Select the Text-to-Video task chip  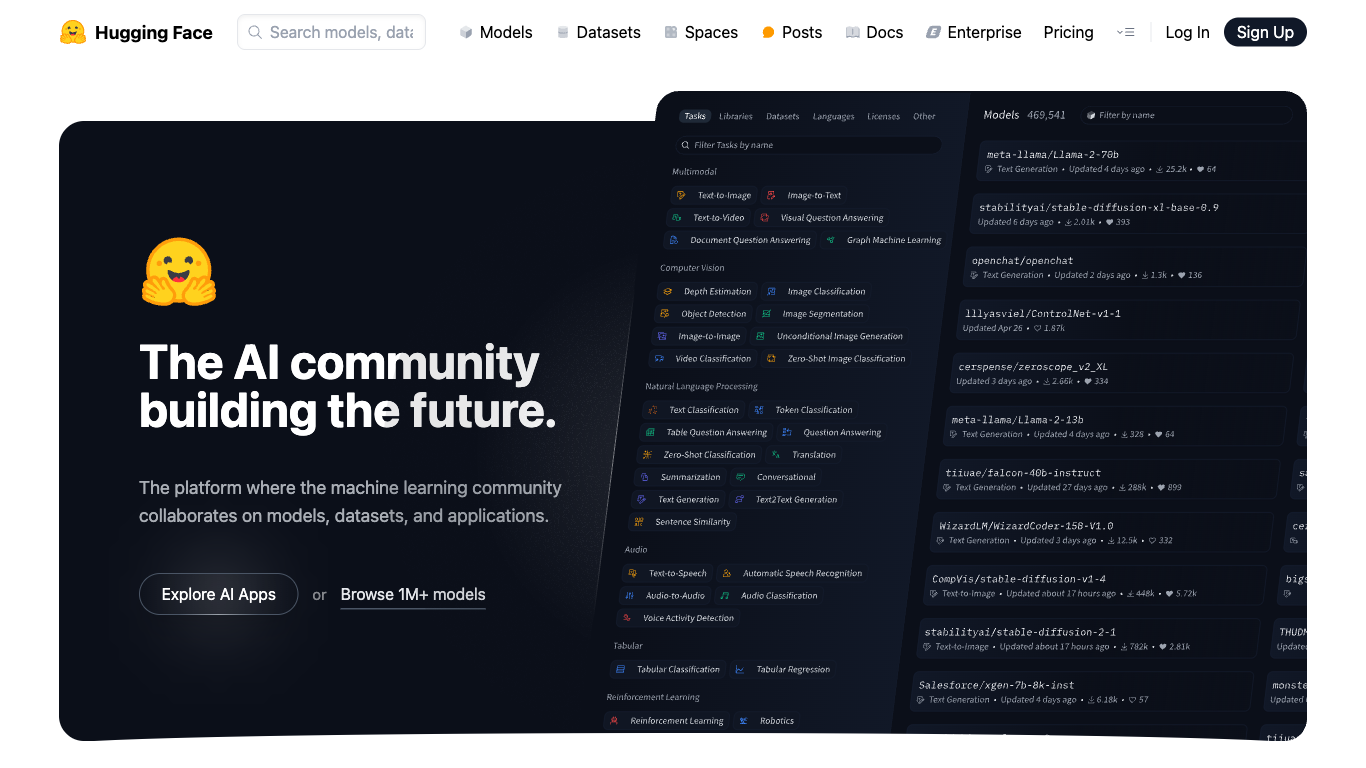tap(708, 217)
